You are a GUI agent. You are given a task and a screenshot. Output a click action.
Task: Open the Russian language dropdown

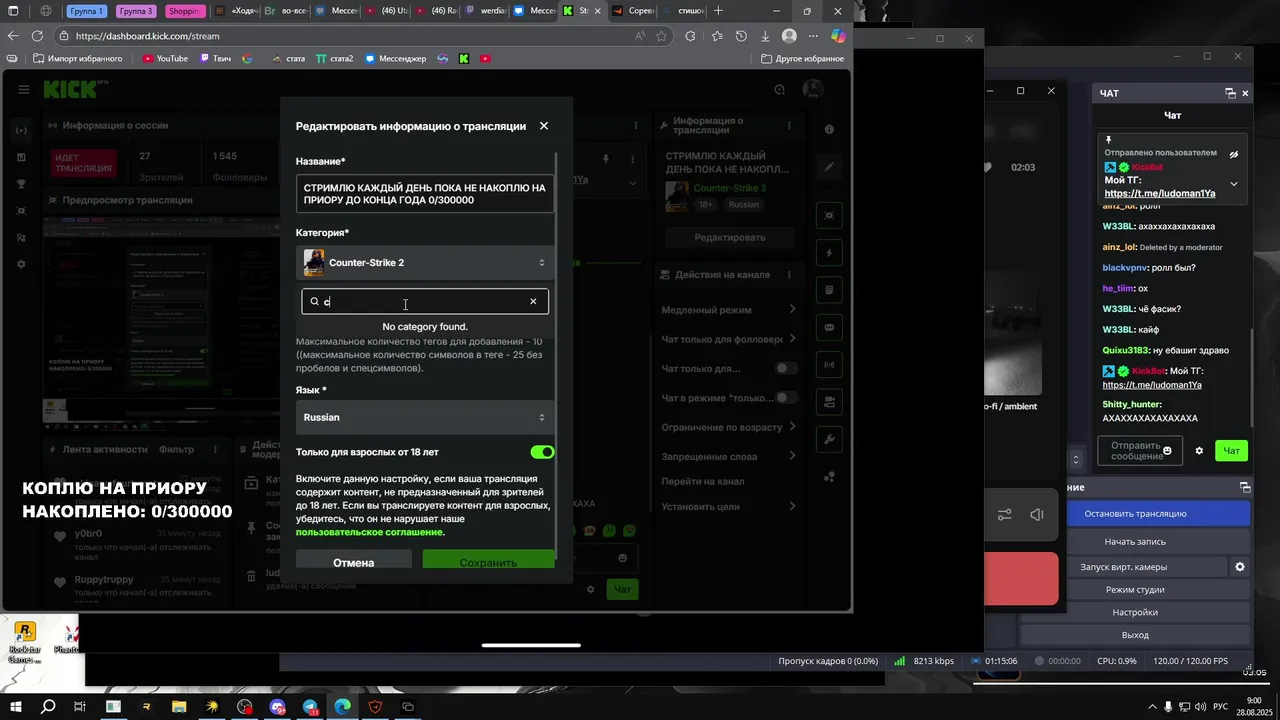[x=425, y=417]
